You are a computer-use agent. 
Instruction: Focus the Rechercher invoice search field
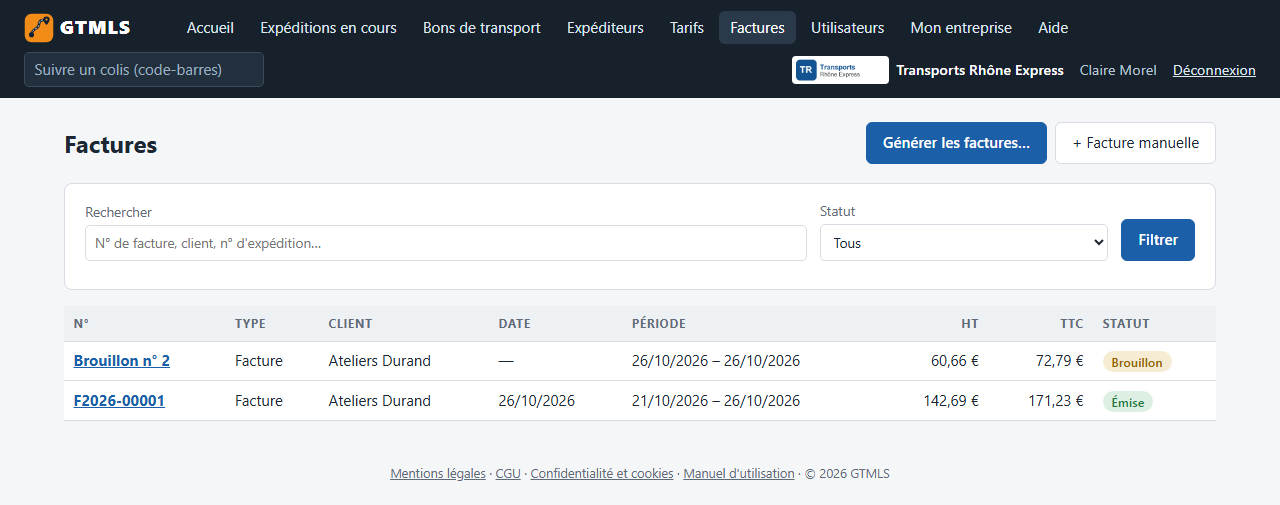tap(446, 243)
